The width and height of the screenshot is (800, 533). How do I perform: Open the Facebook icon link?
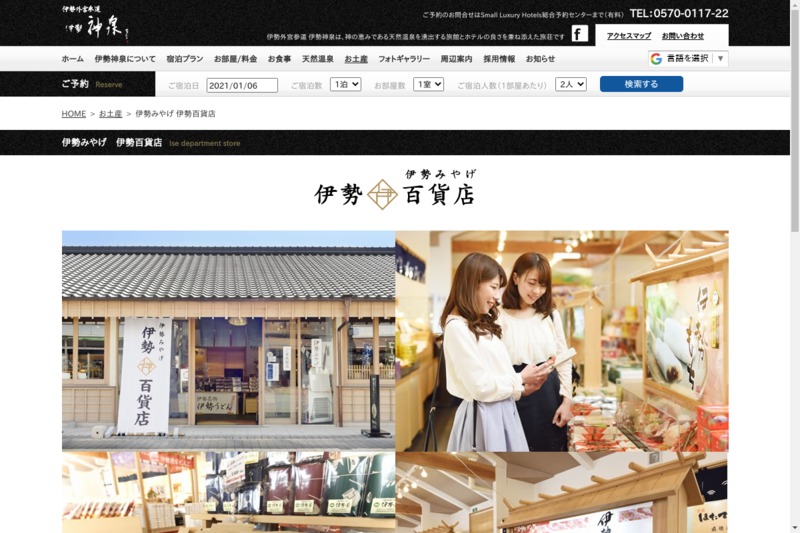pos(579,35)
